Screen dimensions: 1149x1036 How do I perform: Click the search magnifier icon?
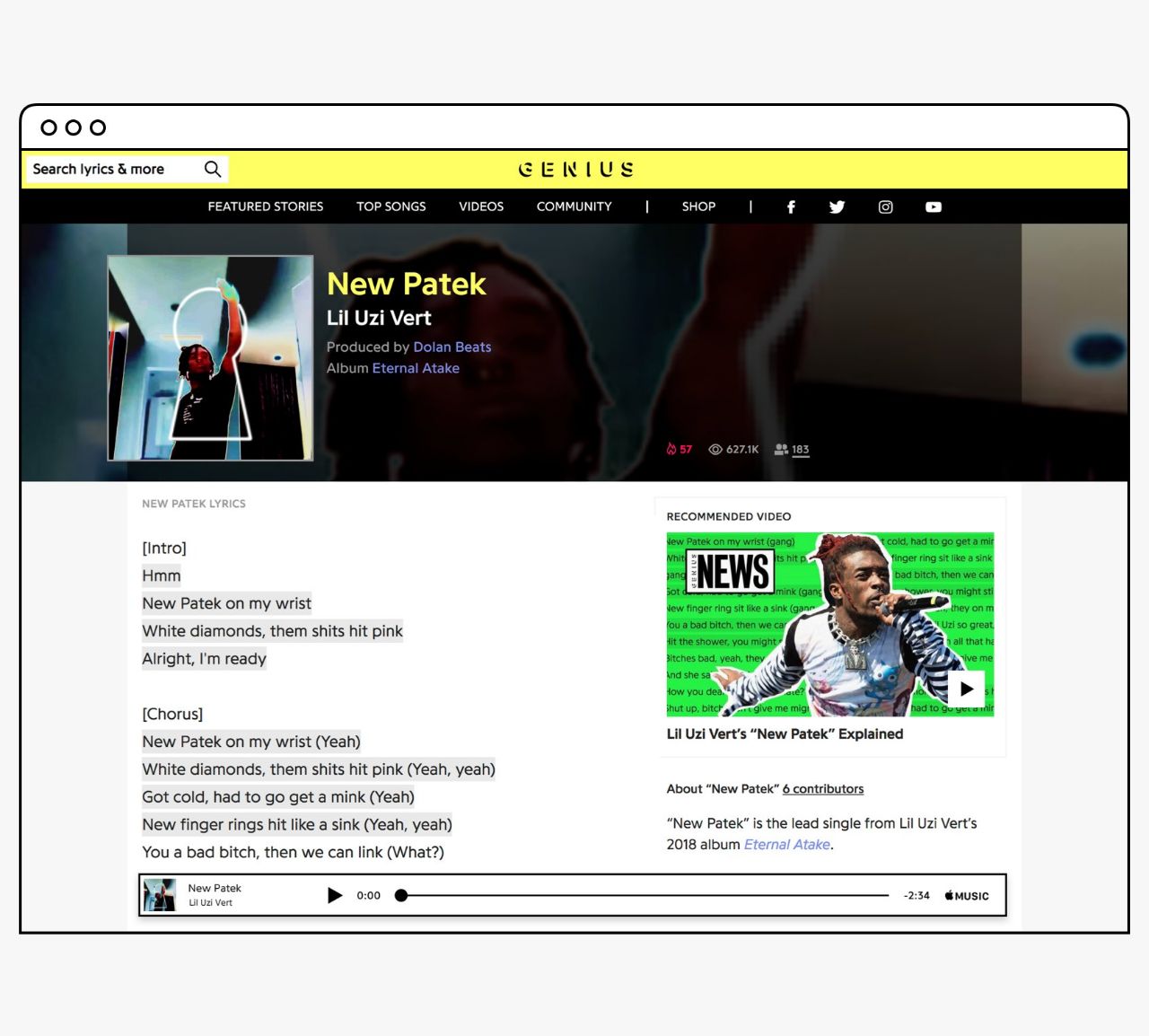(x=213, y=169)
